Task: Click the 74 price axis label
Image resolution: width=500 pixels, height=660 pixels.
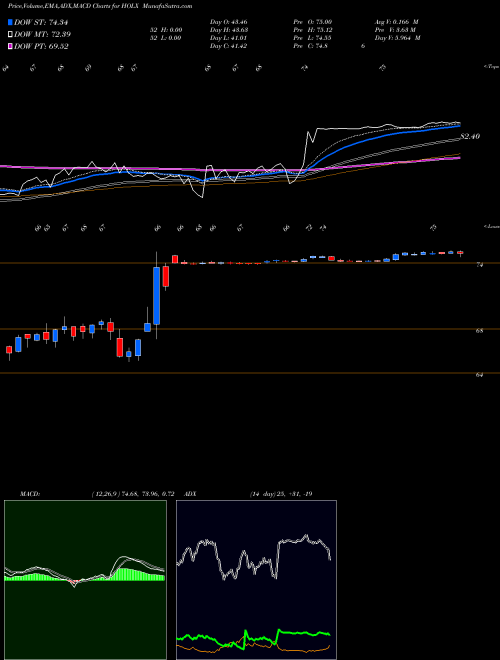Action: click(x=479, y=265)
